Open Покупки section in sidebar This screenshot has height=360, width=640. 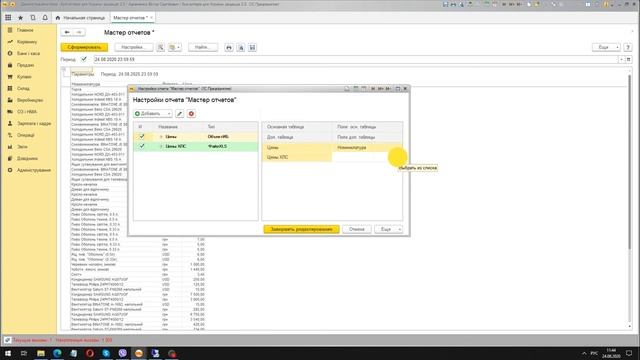[x=24, y=77]
